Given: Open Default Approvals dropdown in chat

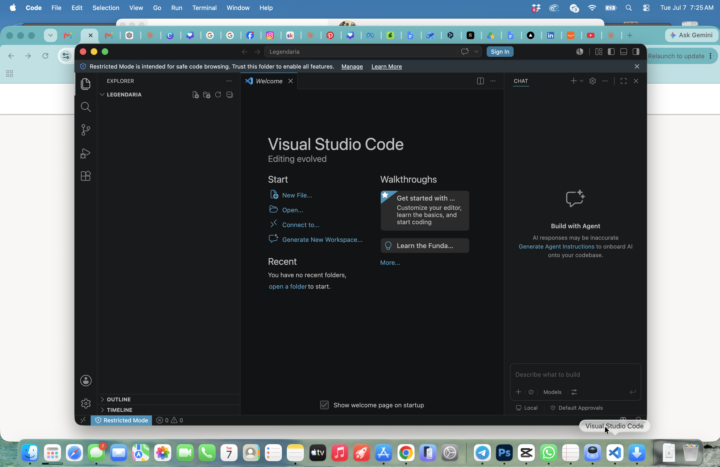Looking at the screenshot, I should point(577,408).
